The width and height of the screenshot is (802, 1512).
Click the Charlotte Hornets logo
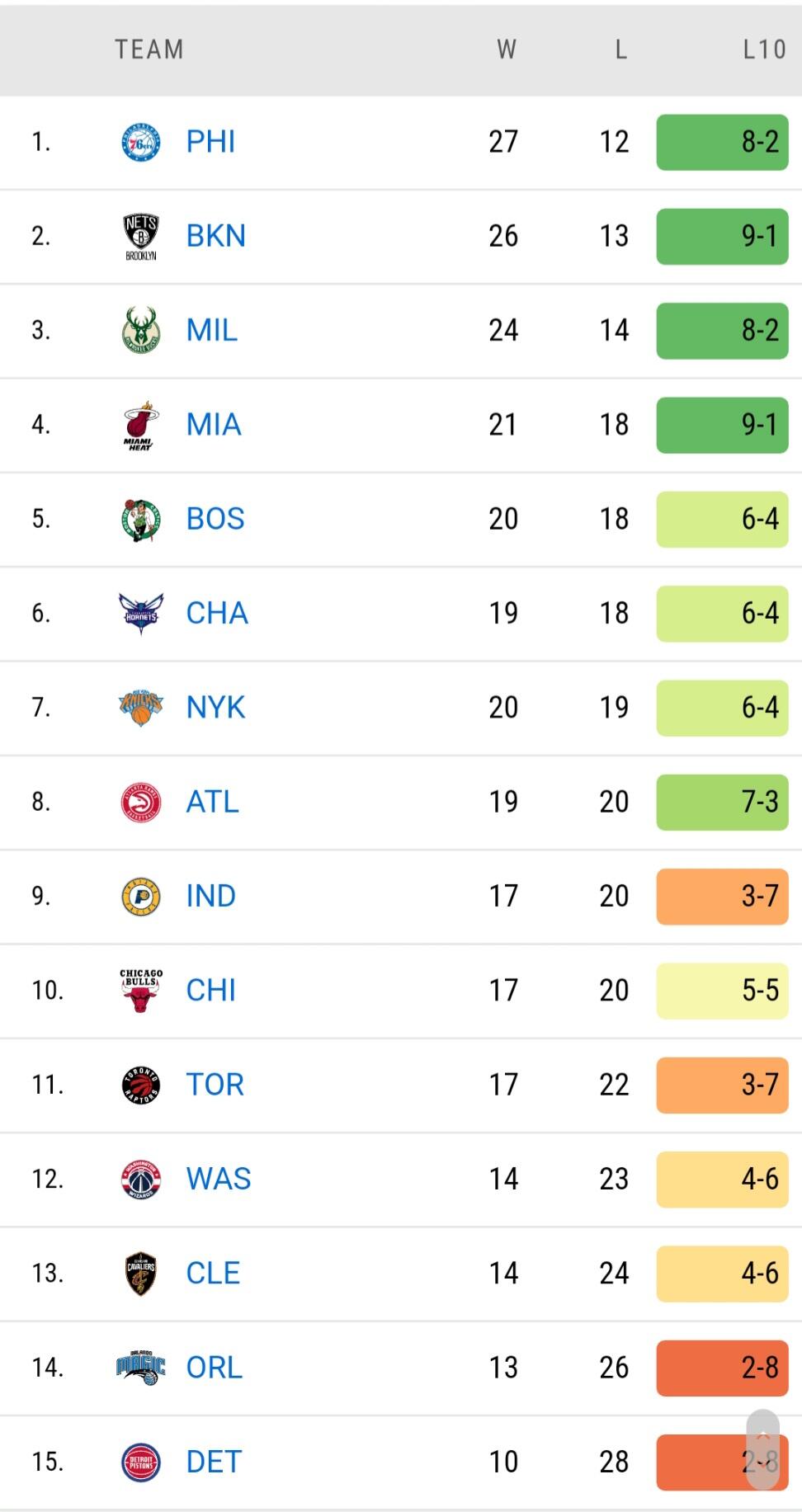140,614
